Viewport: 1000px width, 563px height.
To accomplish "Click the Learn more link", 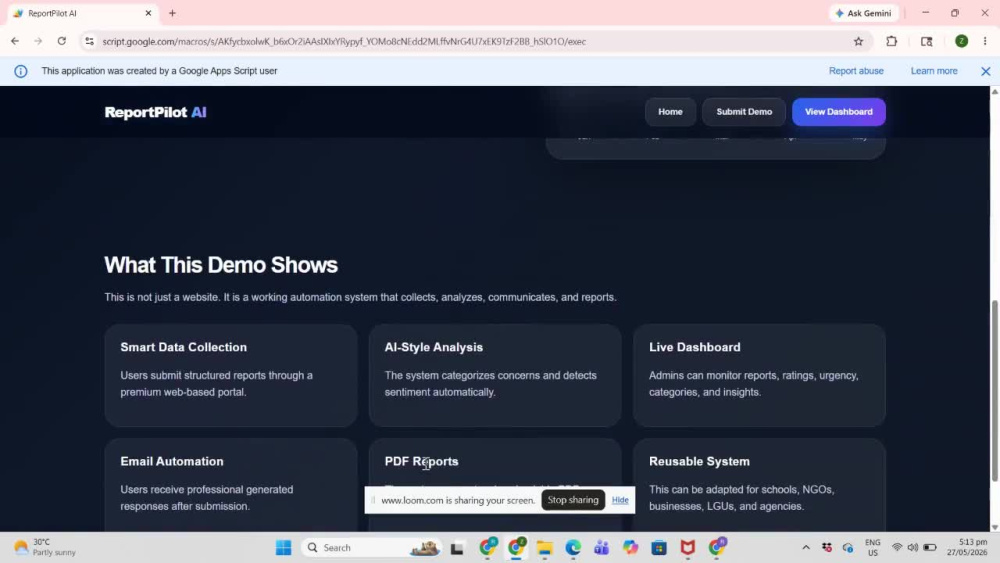I will [934, 71].
